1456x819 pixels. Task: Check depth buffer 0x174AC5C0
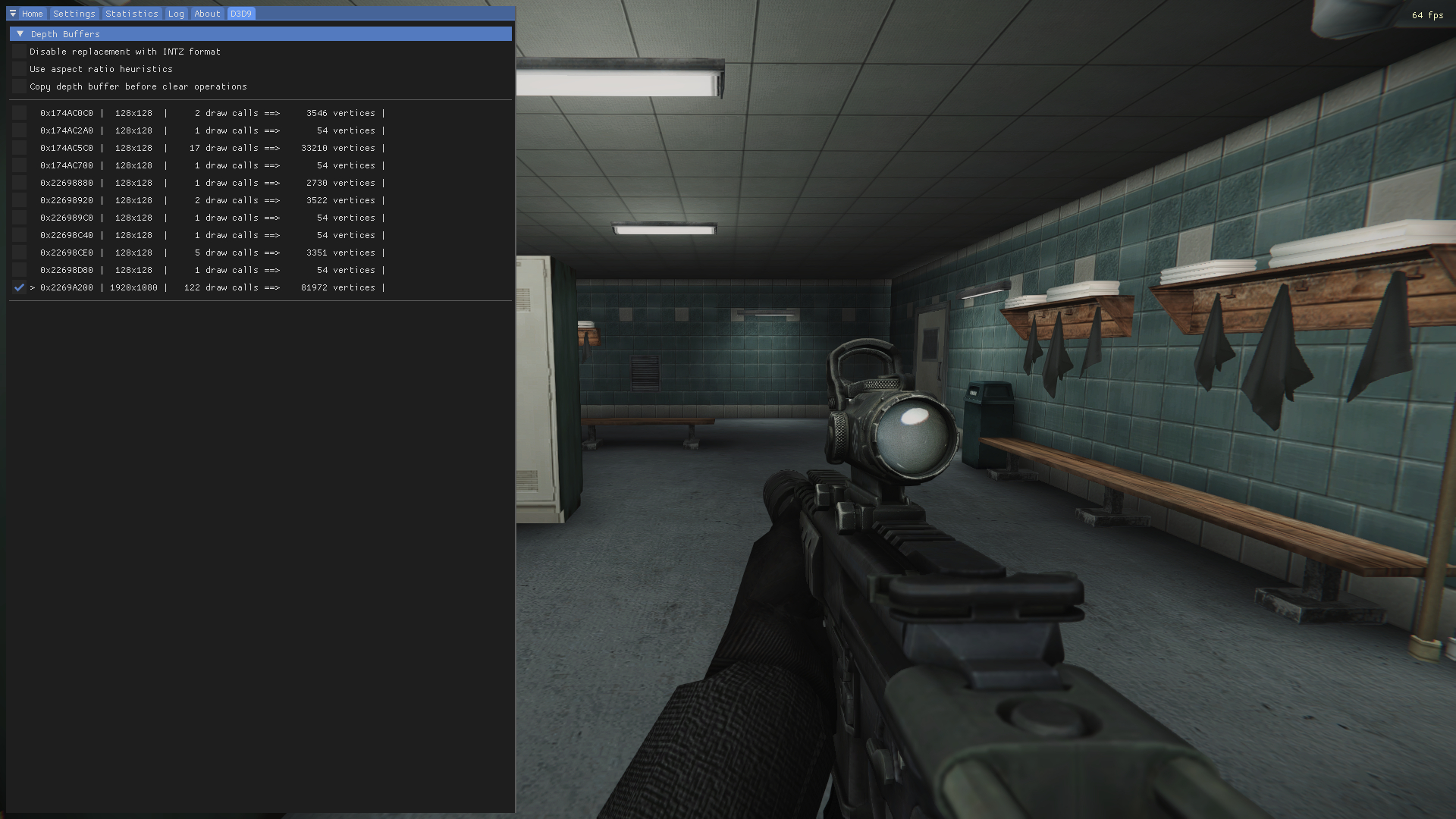(x=19, y=148)
